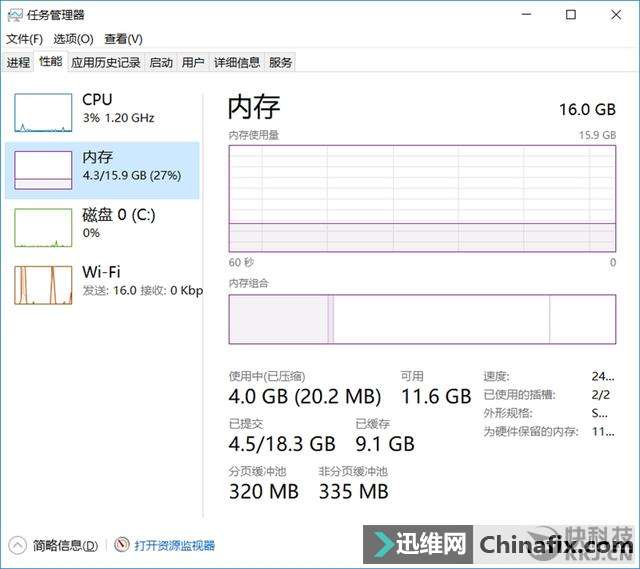Screen dimensions: 640x569
Task: Click the Task Manager title bar icon
Action: (x=15, y=16)
